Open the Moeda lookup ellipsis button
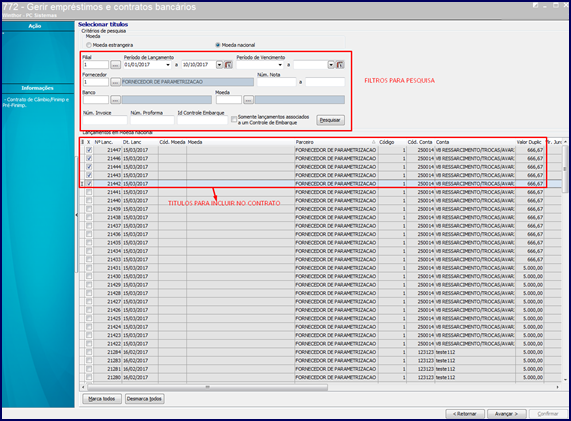 point(248,99)
